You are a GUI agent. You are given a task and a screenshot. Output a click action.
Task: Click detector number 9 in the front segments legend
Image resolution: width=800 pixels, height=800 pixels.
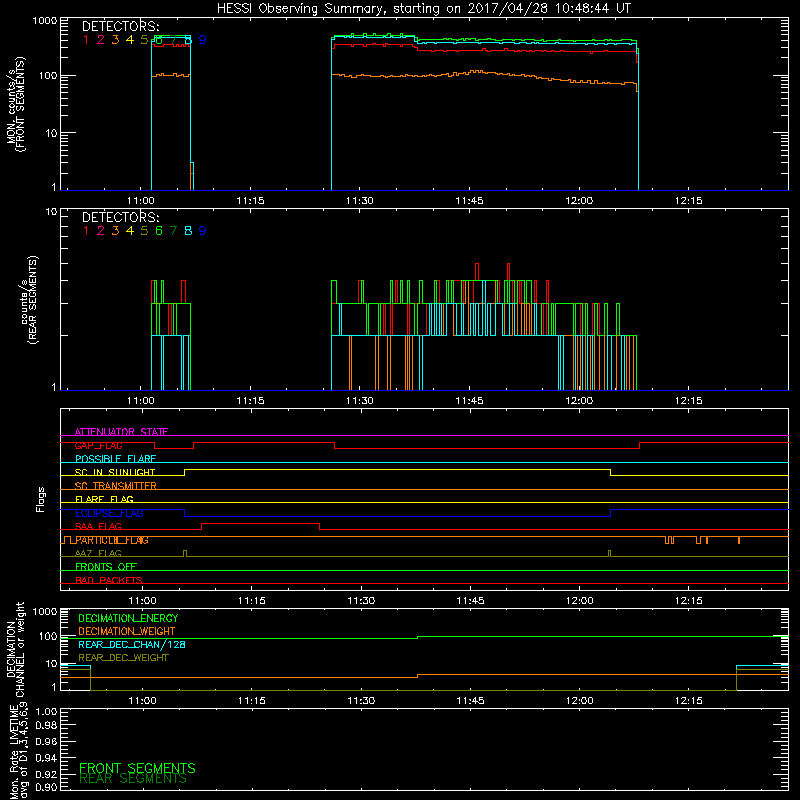coord(203,40)
